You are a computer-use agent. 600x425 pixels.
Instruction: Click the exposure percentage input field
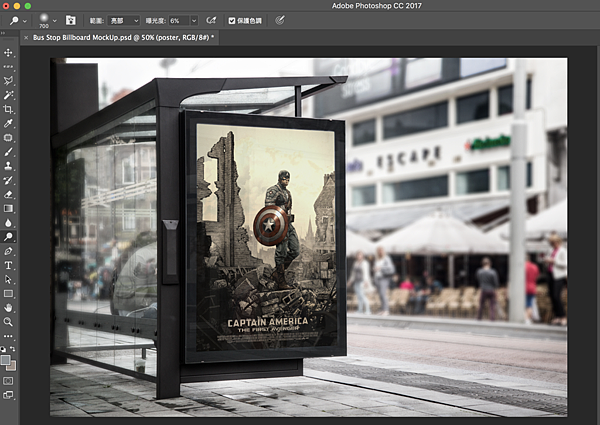(x=178, y=20)
